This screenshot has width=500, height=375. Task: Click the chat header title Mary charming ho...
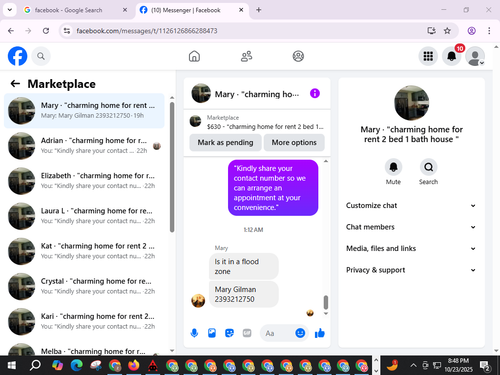(x=257, y=94)
